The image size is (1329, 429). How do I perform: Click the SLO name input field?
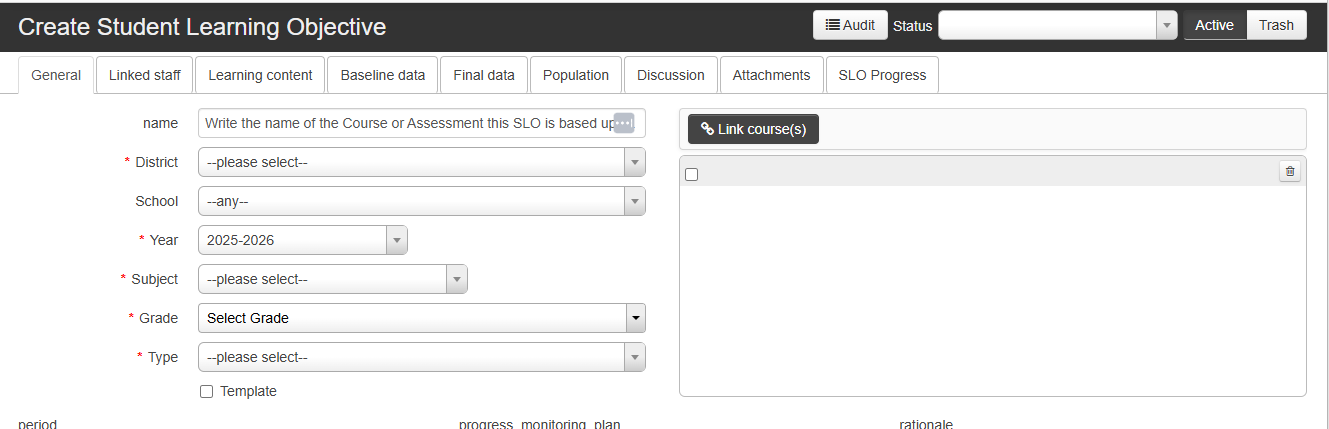tap(421, 123)
